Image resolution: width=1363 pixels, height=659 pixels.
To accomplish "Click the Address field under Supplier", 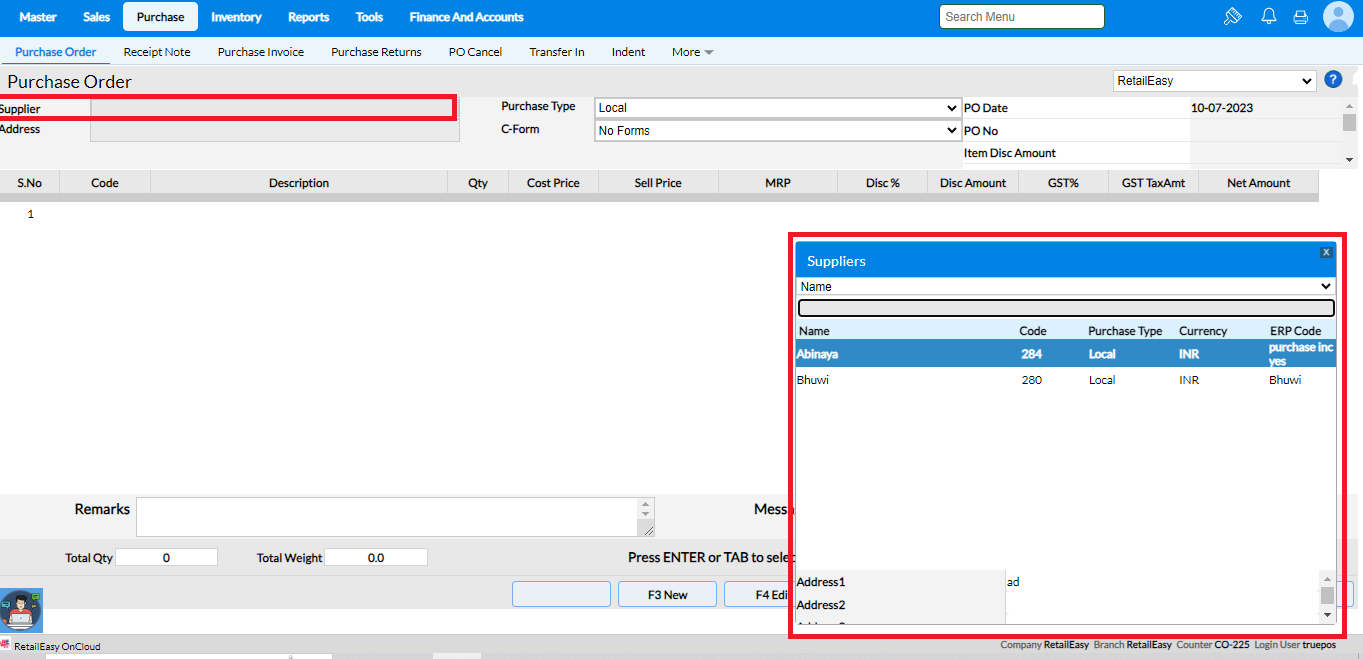I will click(x=275, y=130).
